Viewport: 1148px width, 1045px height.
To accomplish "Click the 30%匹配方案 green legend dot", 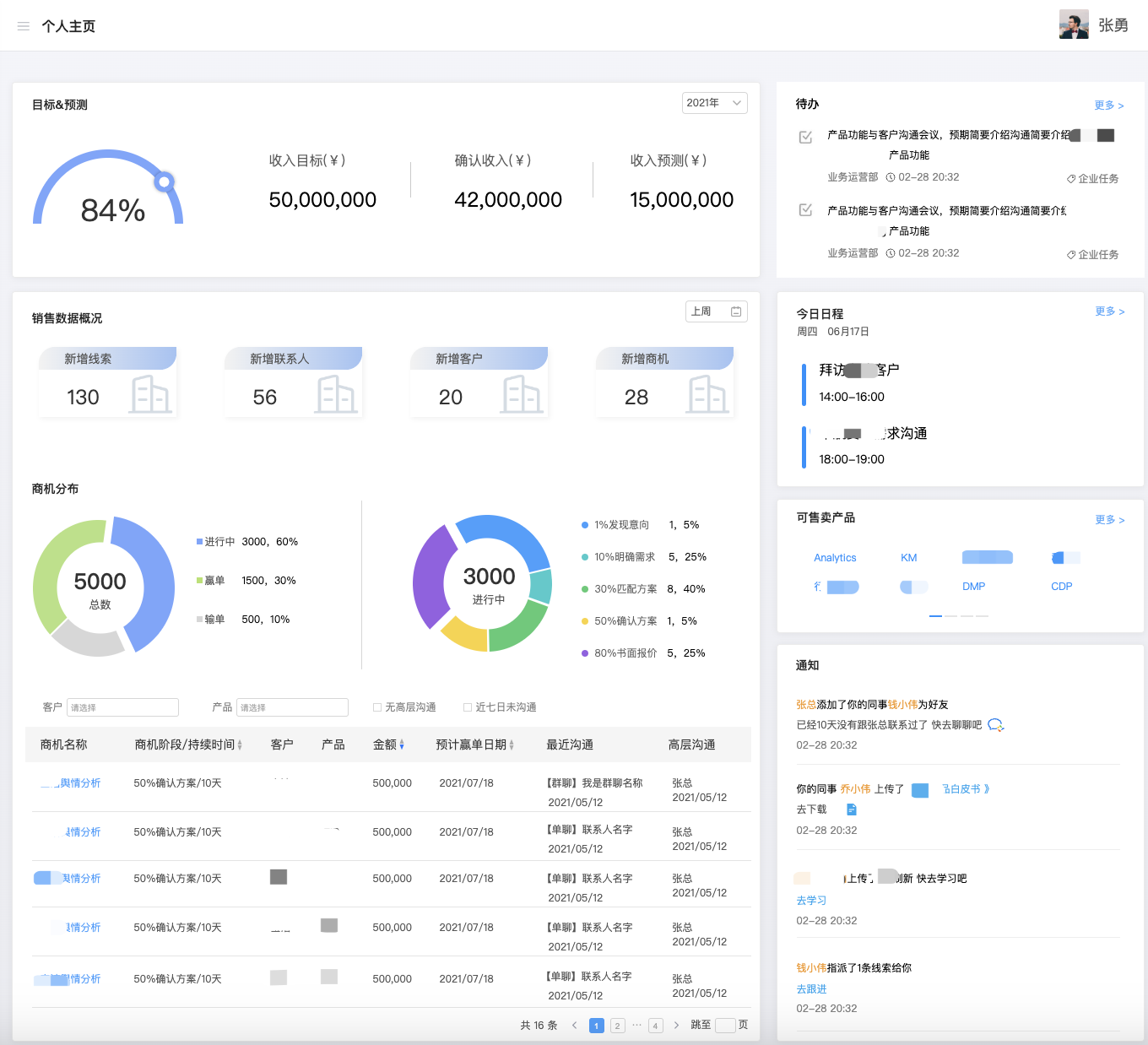I will [x=585, y=589].
